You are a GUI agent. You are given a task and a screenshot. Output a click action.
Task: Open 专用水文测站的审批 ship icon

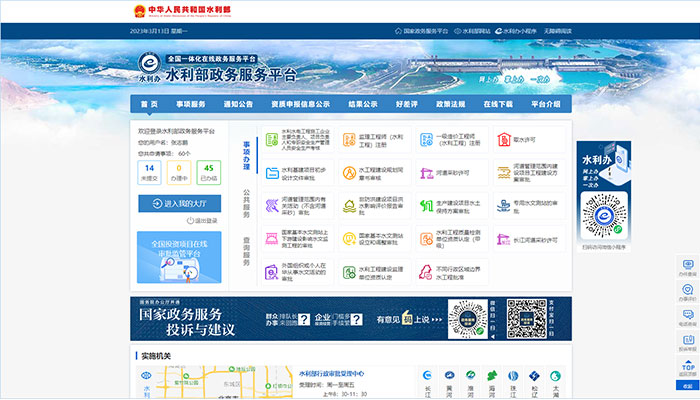pos(504,206)
